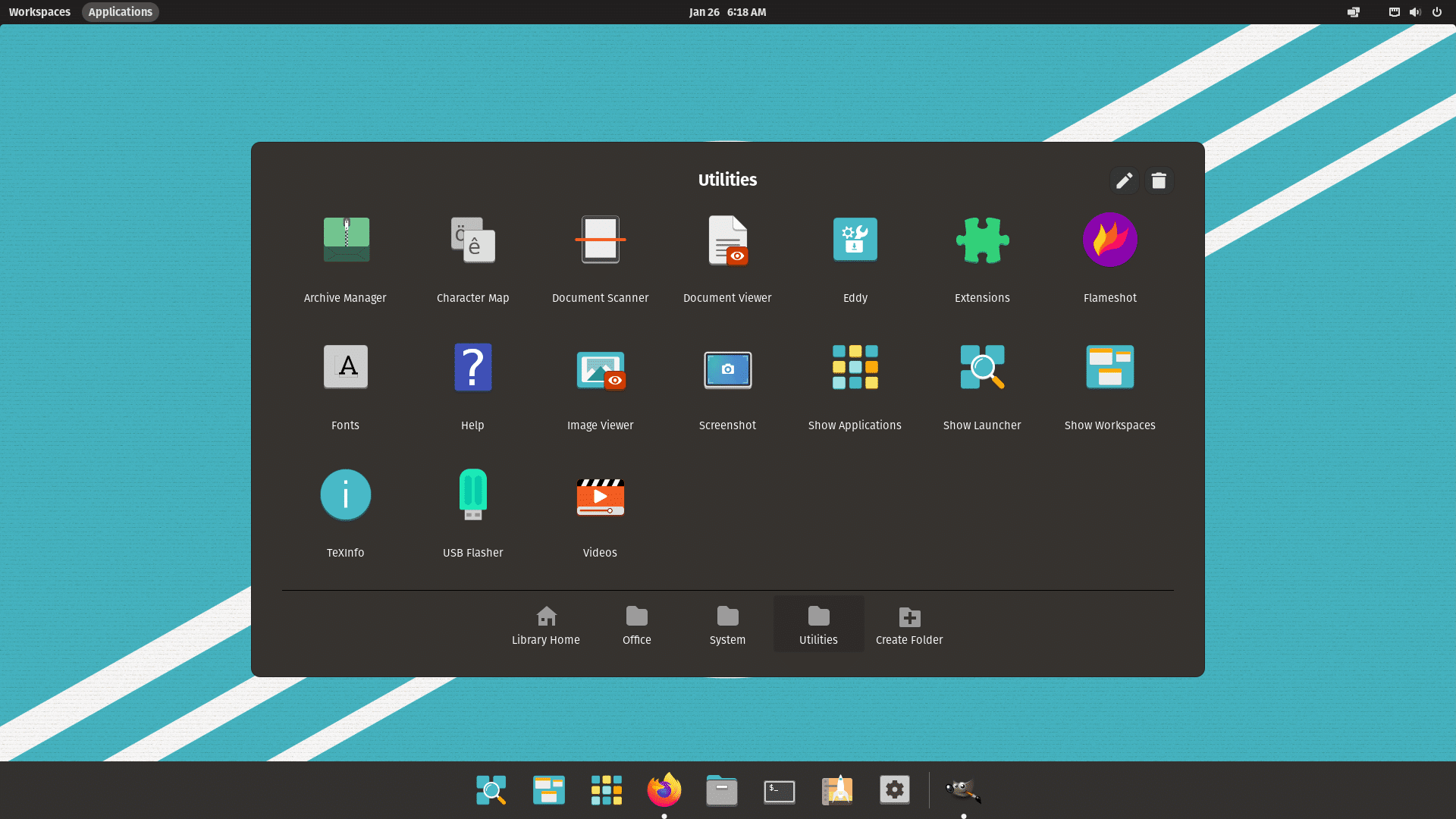The image size is (1456, 819).
Task: Open the Eddy package installer
Action: point(856,239)
